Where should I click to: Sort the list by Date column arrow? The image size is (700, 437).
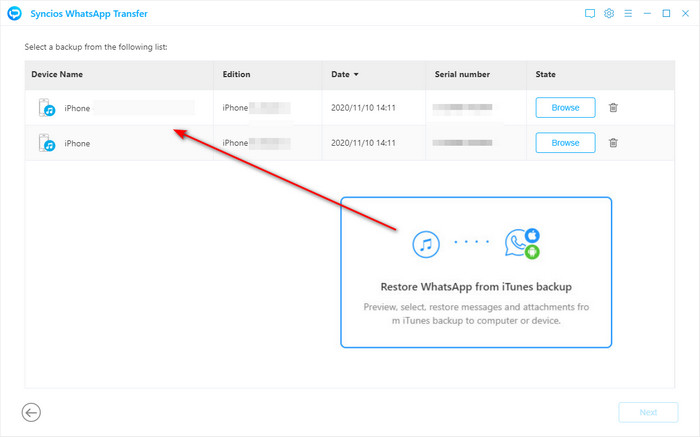(x=356, y=75)
